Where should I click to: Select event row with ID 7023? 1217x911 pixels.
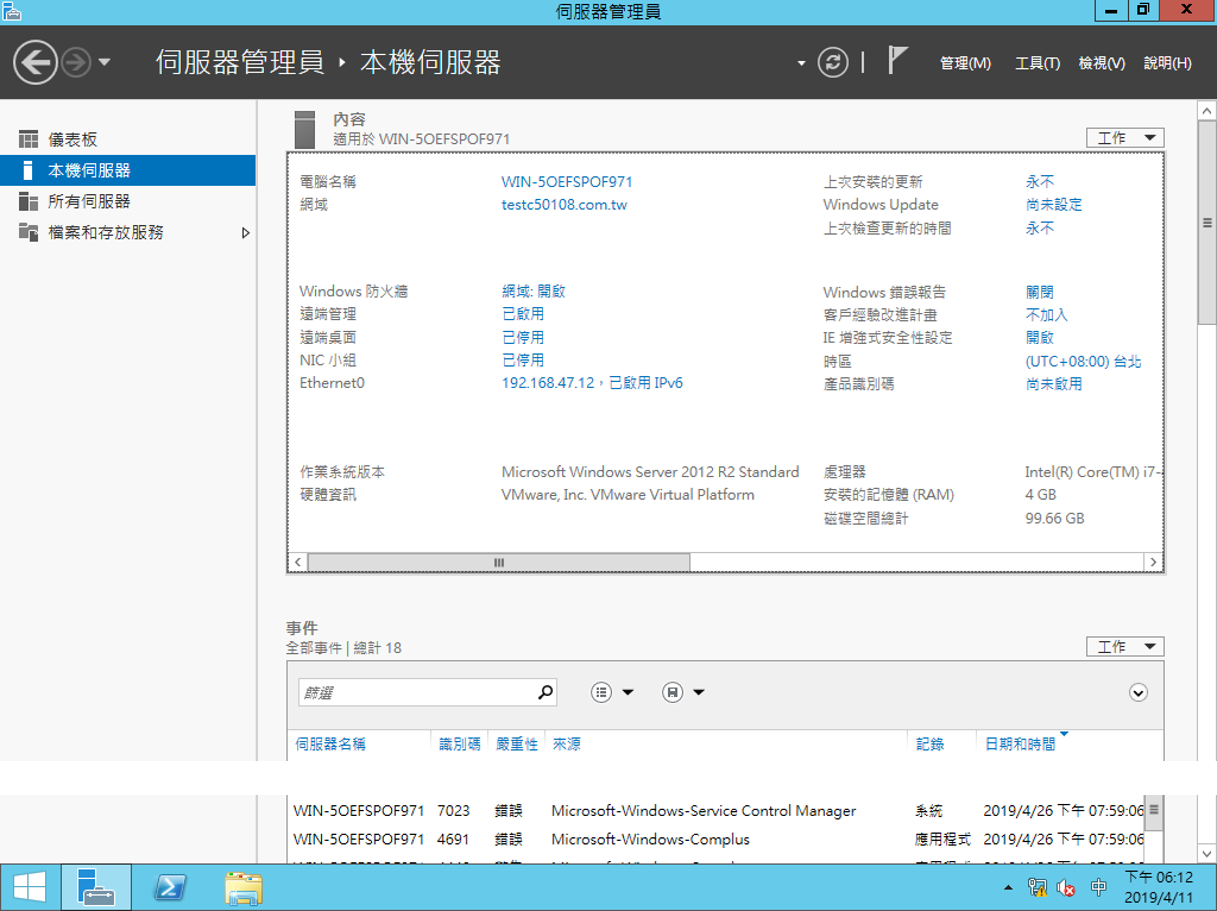pos(717,811)
